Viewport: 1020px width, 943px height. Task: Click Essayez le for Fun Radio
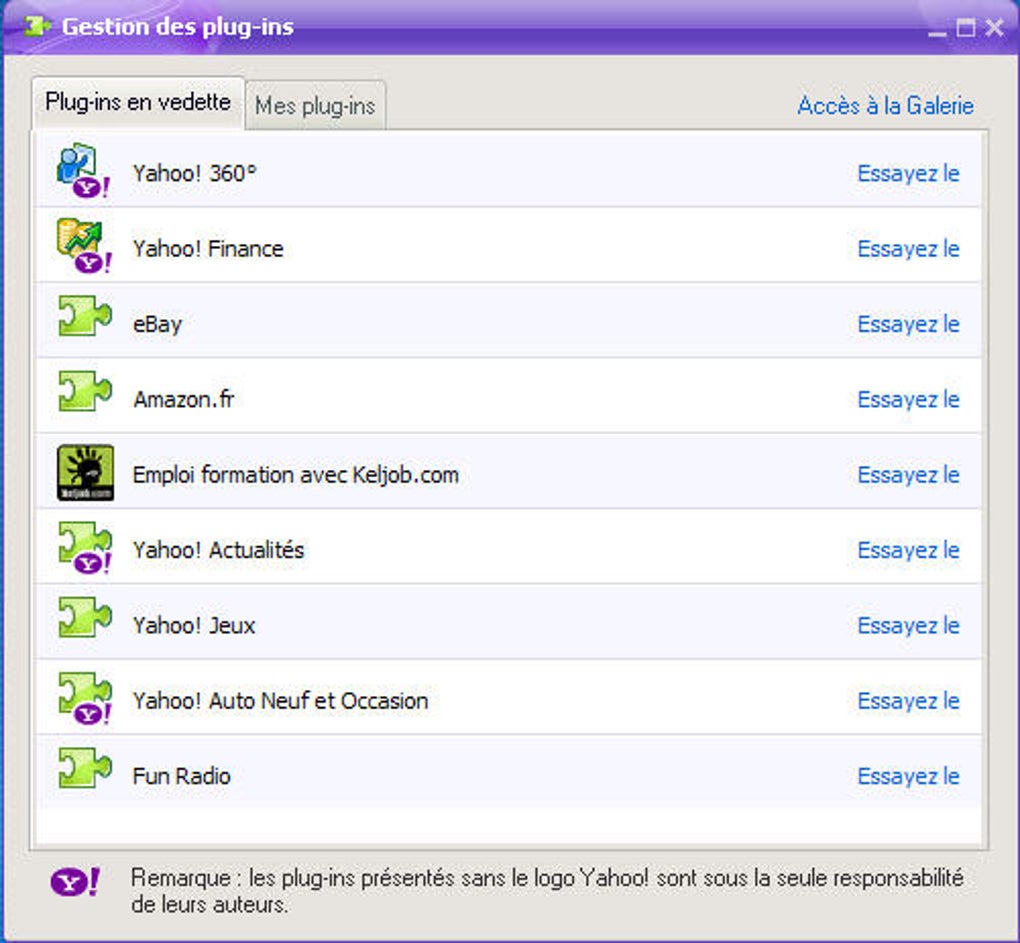908,776
